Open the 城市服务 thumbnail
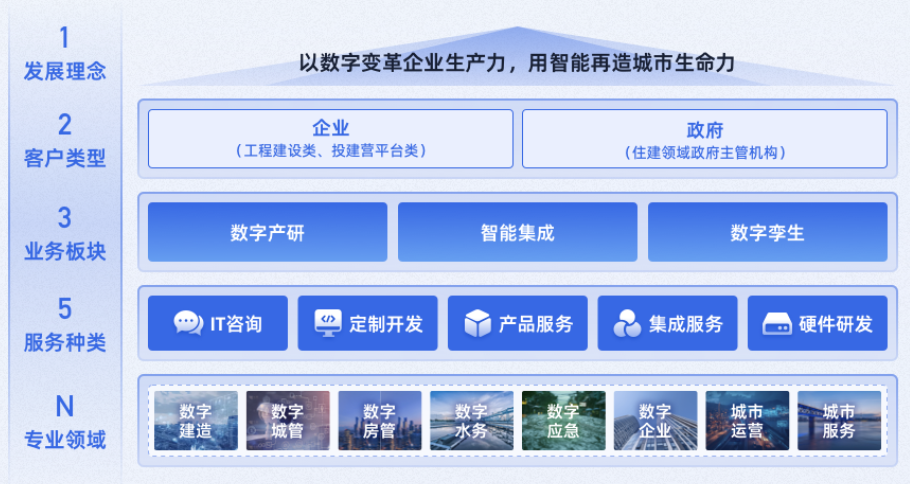Screen dimensions: 910x484 tap(839, 420)
